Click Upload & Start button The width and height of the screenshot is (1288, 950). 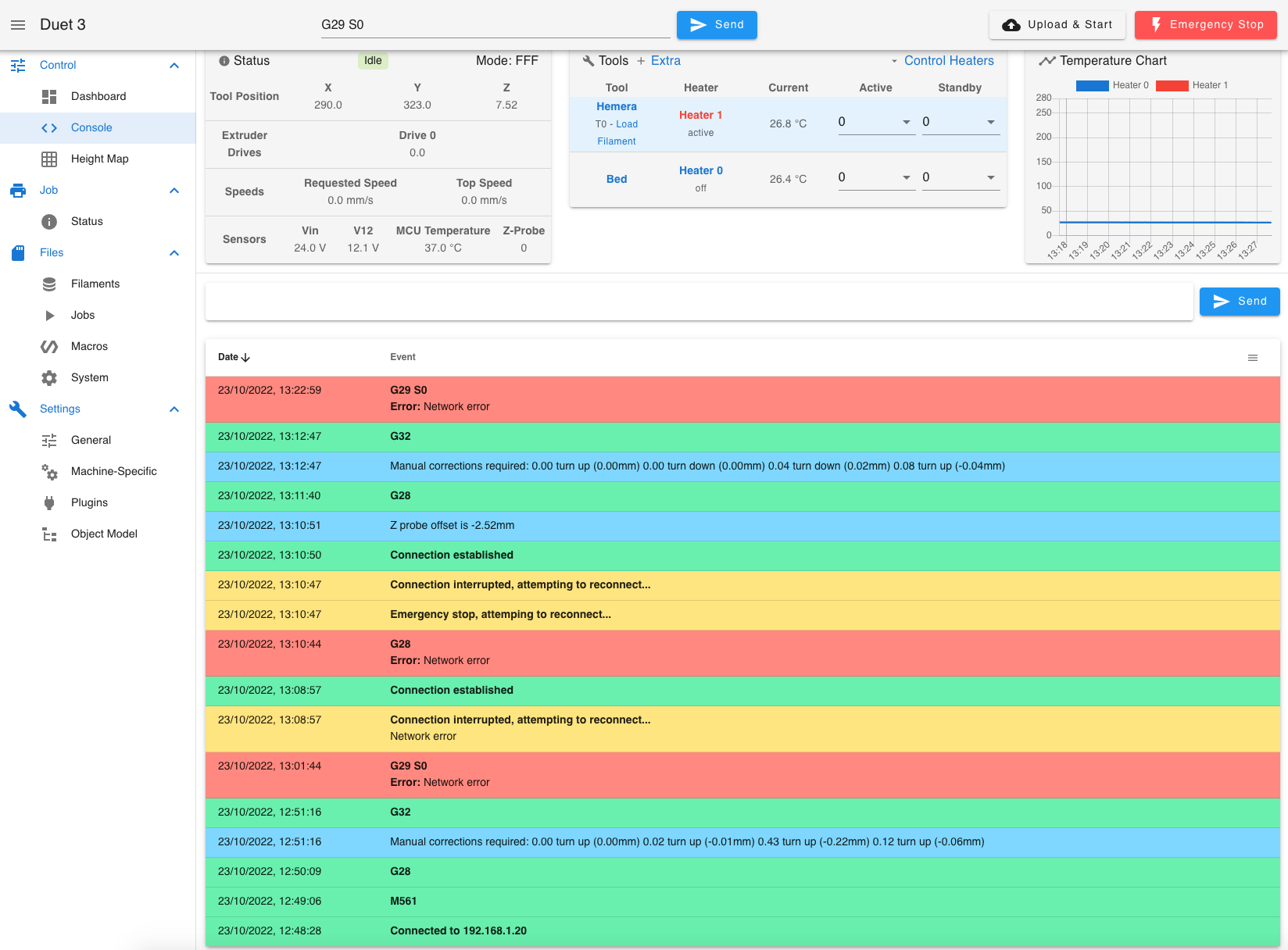[1057, 25]
